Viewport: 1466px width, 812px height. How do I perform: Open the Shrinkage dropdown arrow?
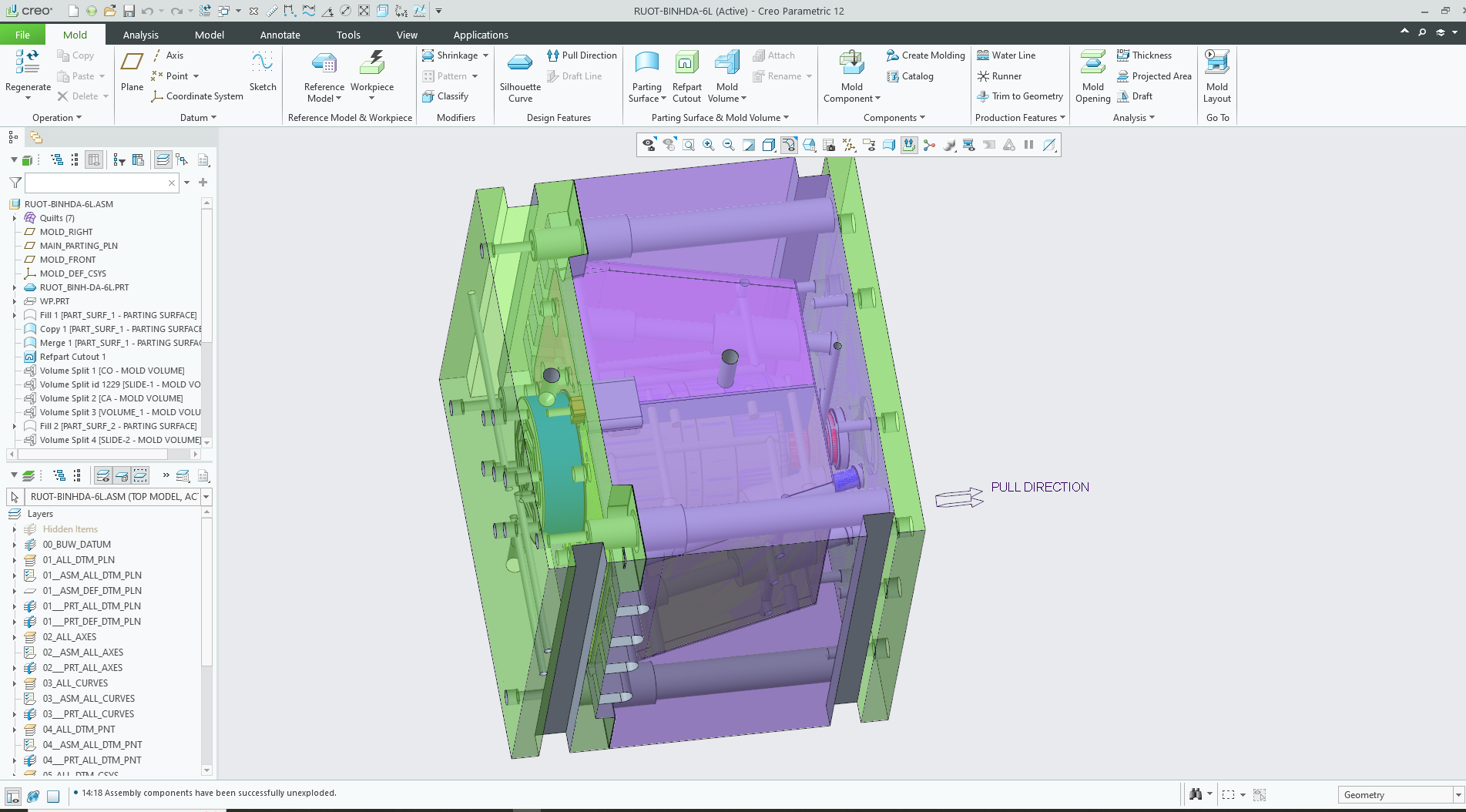(x=485, y=55)
